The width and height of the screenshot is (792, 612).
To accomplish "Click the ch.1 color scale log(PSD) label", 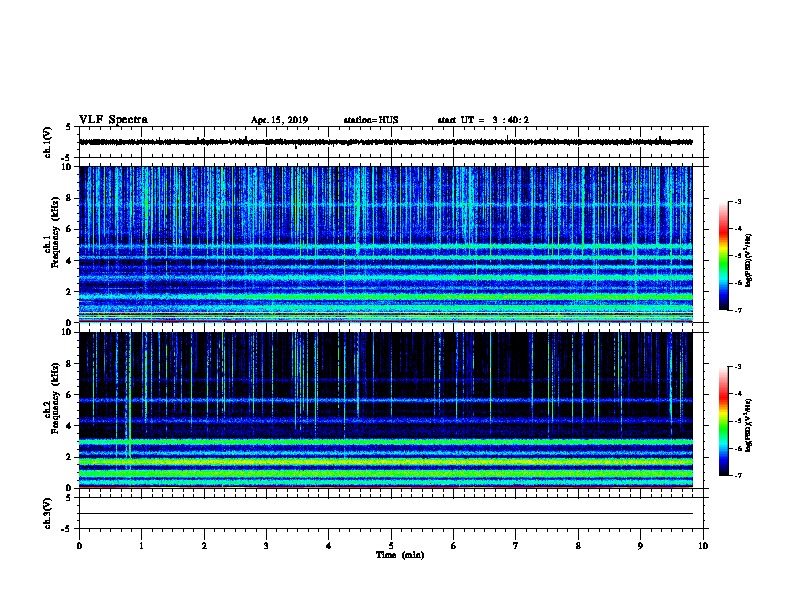I will 749,260.
